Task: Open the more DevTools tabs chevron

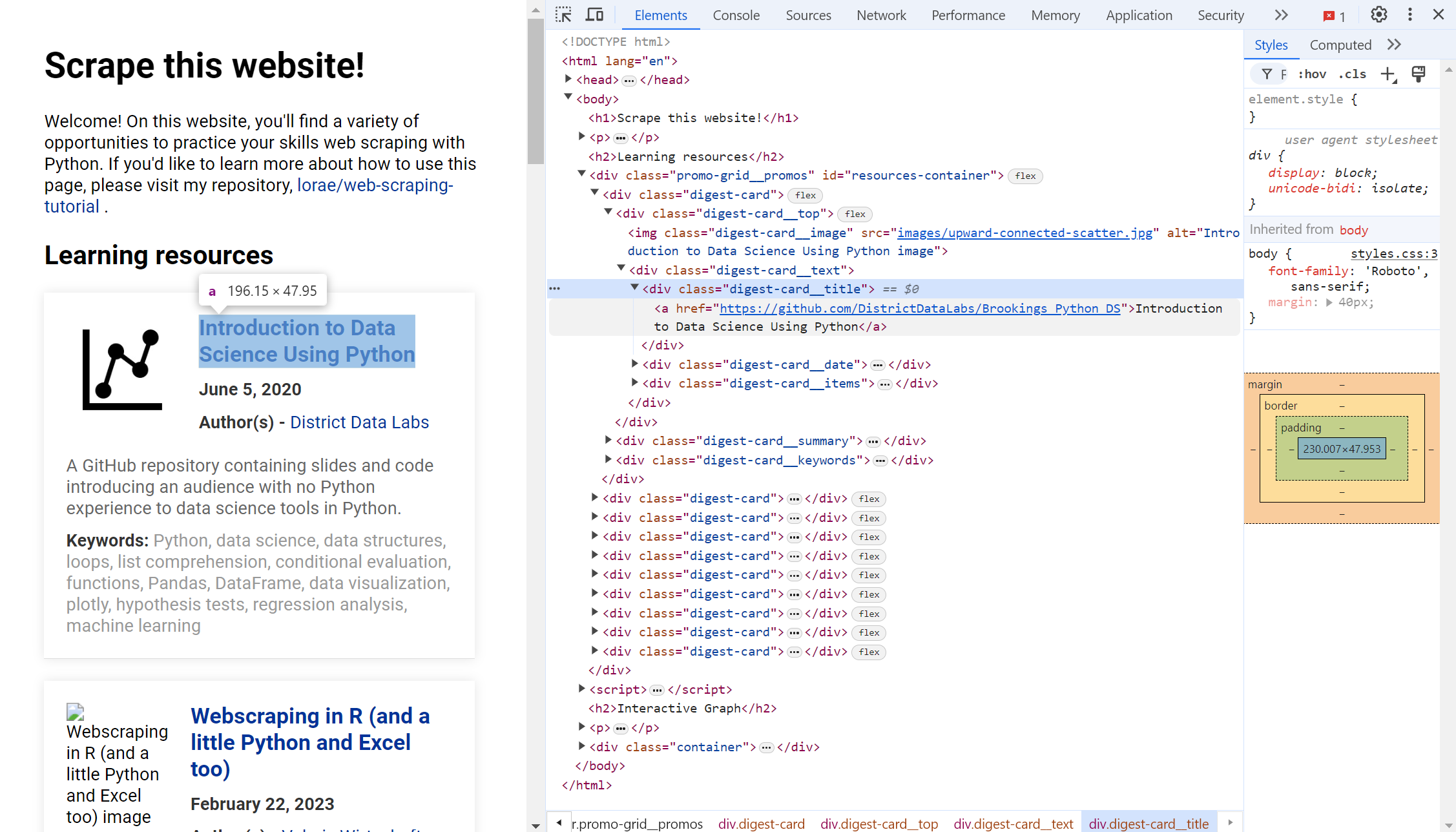Action: pyautogui.click(x=1282, y=15)
